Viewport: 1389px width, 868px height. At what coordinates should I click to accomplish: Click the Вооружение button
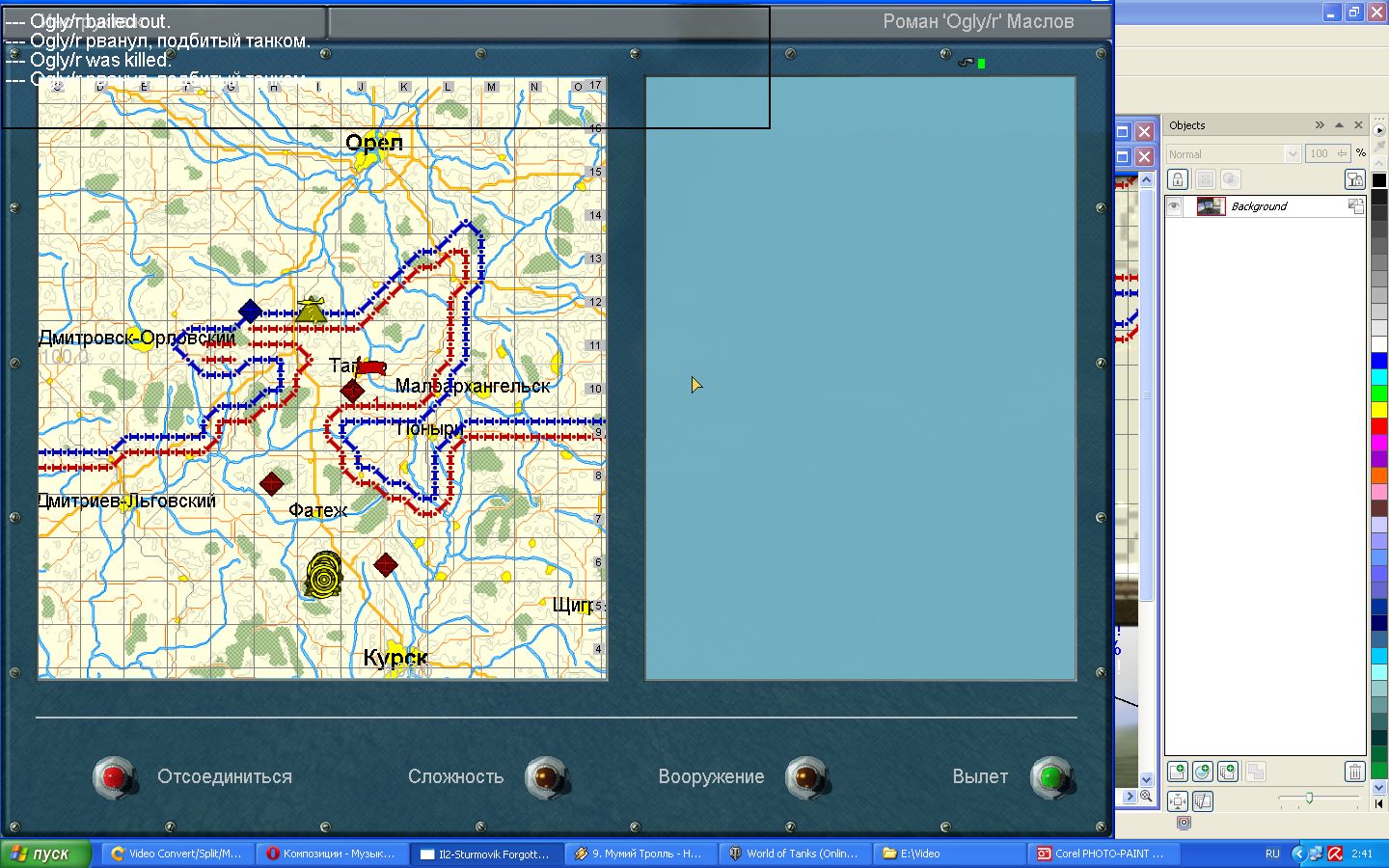coord(807,777)
